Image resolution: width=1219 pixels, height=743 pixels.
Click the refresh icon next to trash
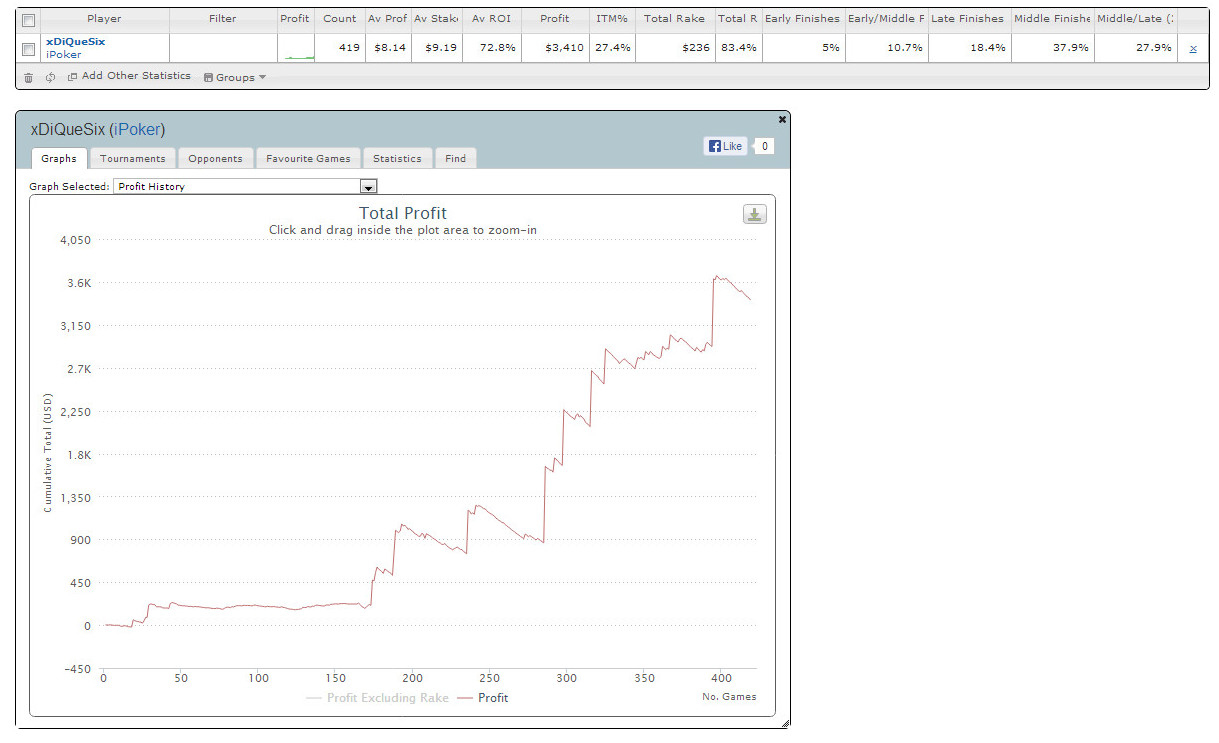50,77
